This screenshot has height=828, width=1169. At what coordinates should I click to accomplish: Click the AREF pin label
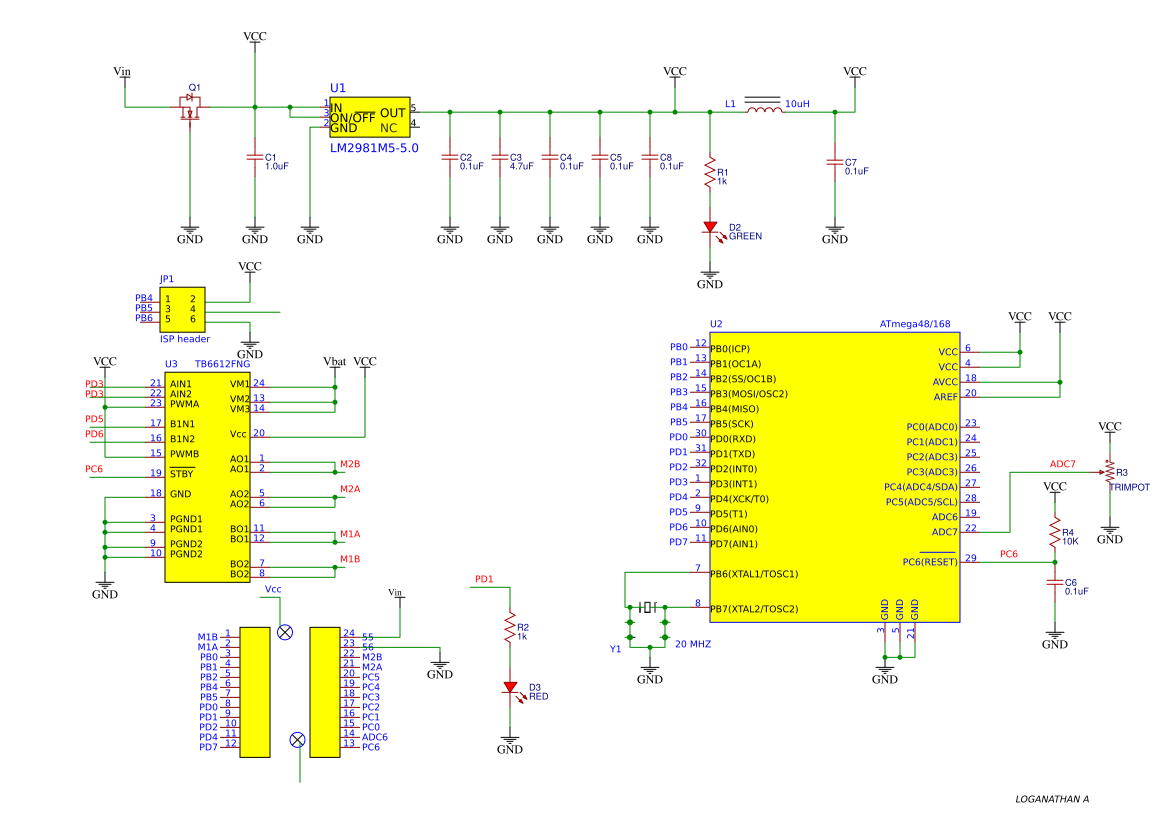[x=945, y=397]
